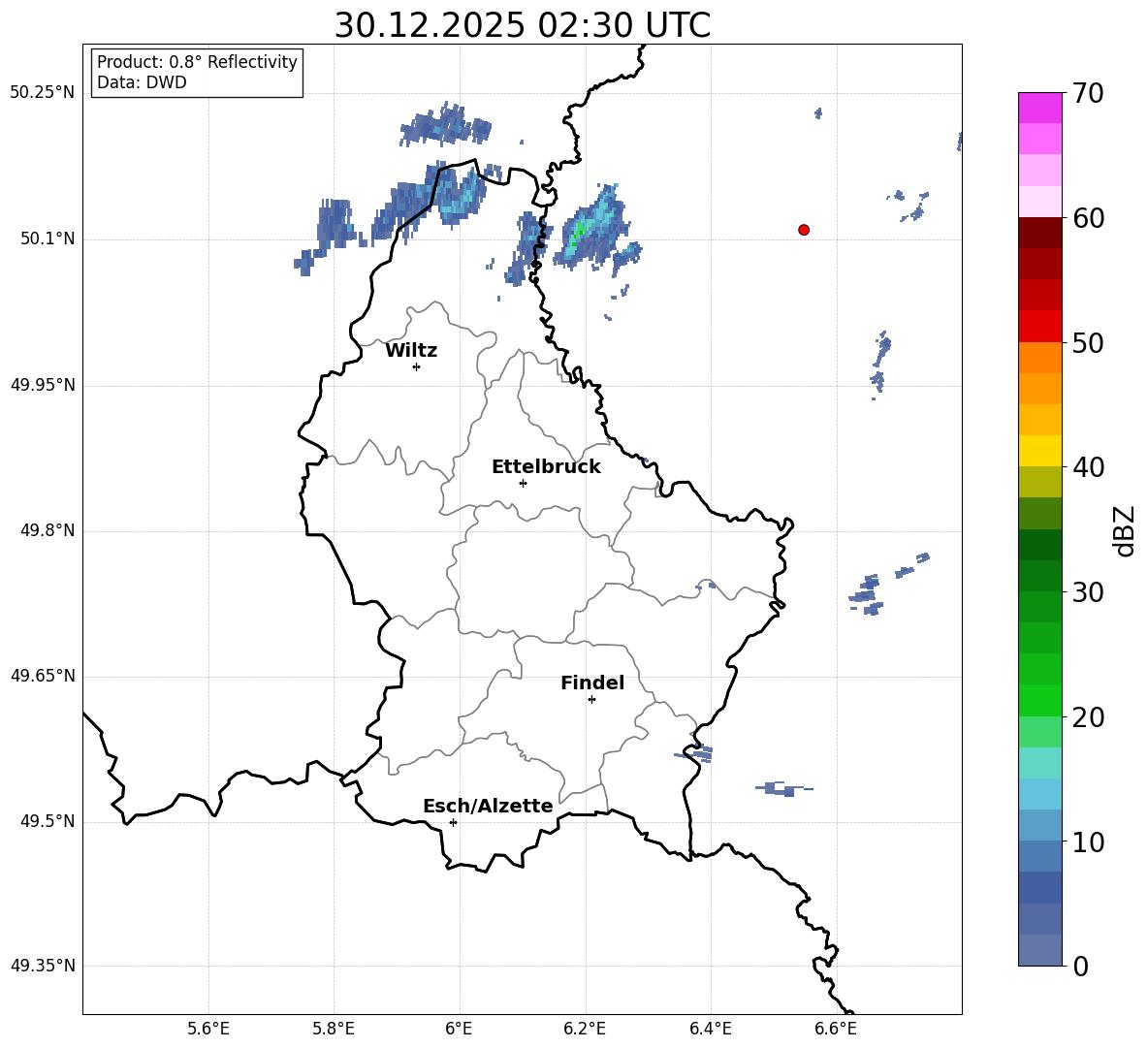Screen dimensions: 1148x1048
Task: Click the bright yellow colorbar segment above 40
Action: point(1039,451)
